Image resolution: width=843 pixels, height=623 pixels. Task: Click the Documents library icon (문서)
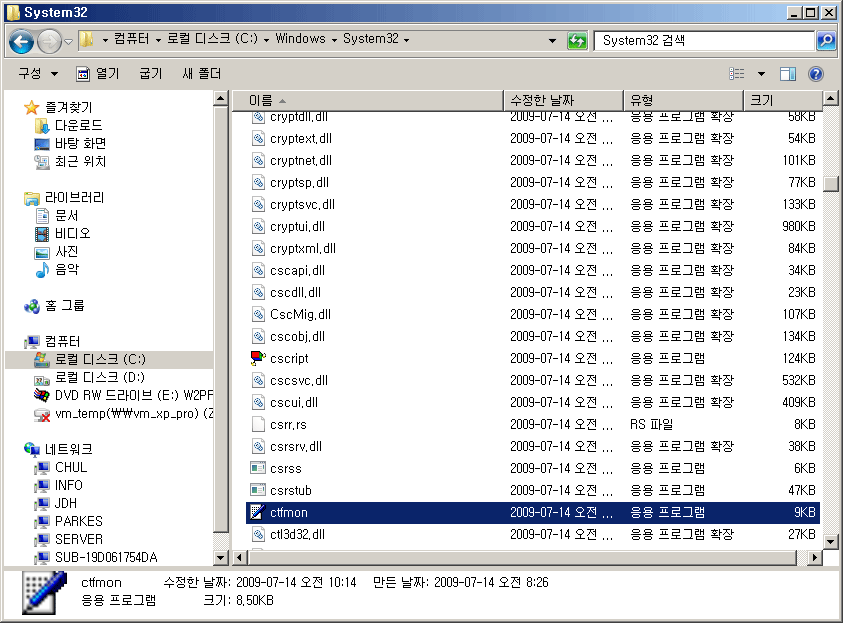coord(42,216)
